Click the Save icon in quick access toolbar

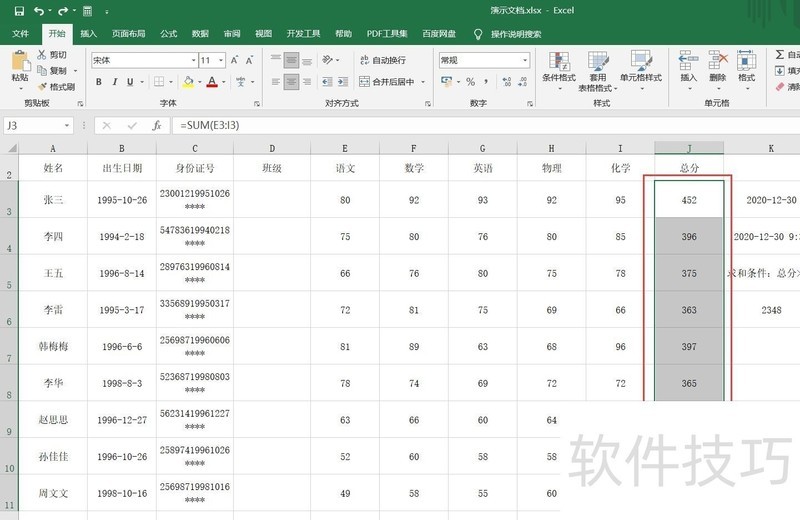point(19,11)
